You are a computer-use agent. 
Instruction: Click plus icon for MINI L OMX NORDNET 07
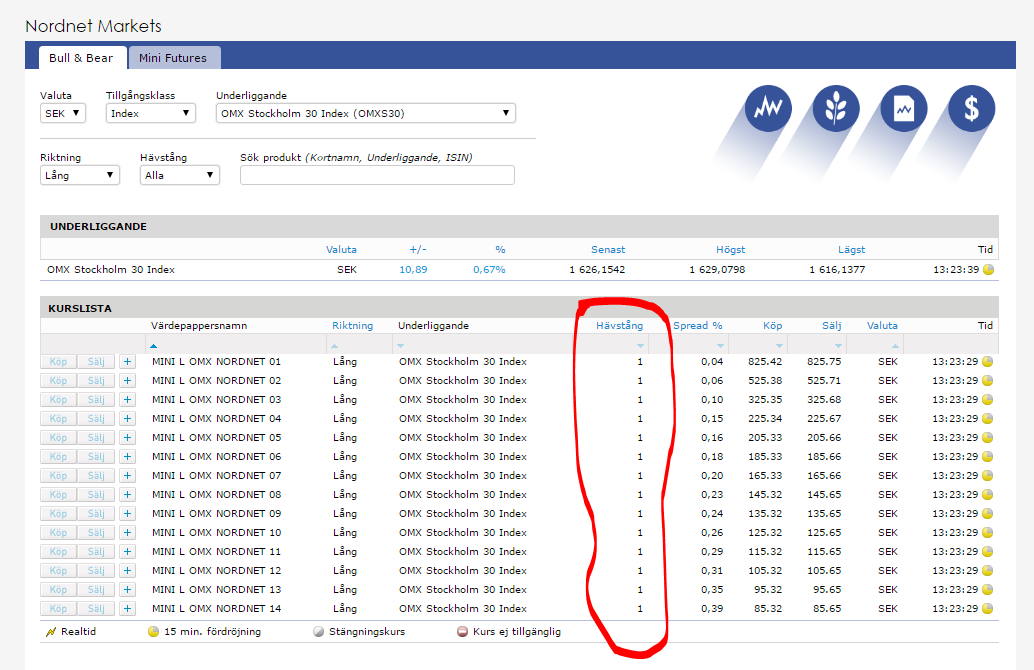(x=127, y=476)
